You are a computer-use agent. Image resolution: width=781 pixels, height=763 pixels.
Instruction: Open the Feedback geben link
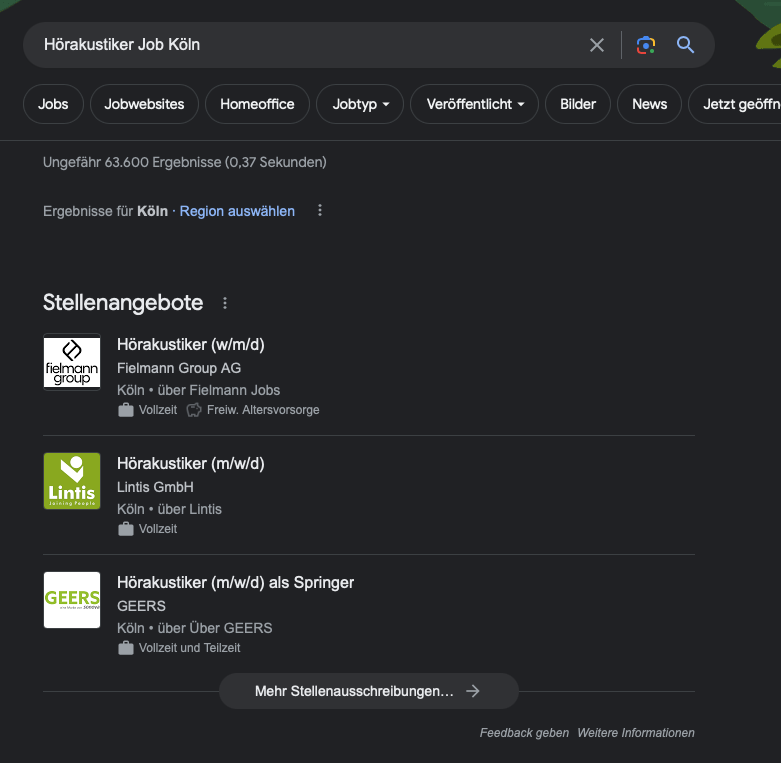pos(524,733)
